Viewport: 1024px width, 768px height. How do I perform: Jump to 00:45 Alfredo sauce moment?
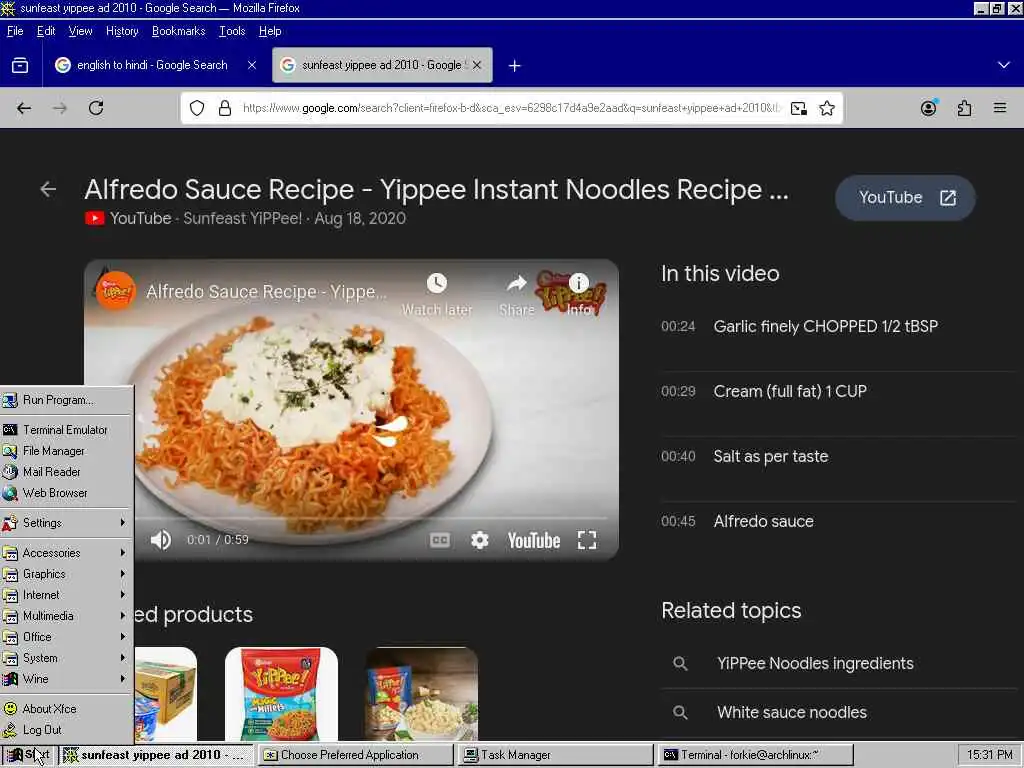tap(737, 521)
